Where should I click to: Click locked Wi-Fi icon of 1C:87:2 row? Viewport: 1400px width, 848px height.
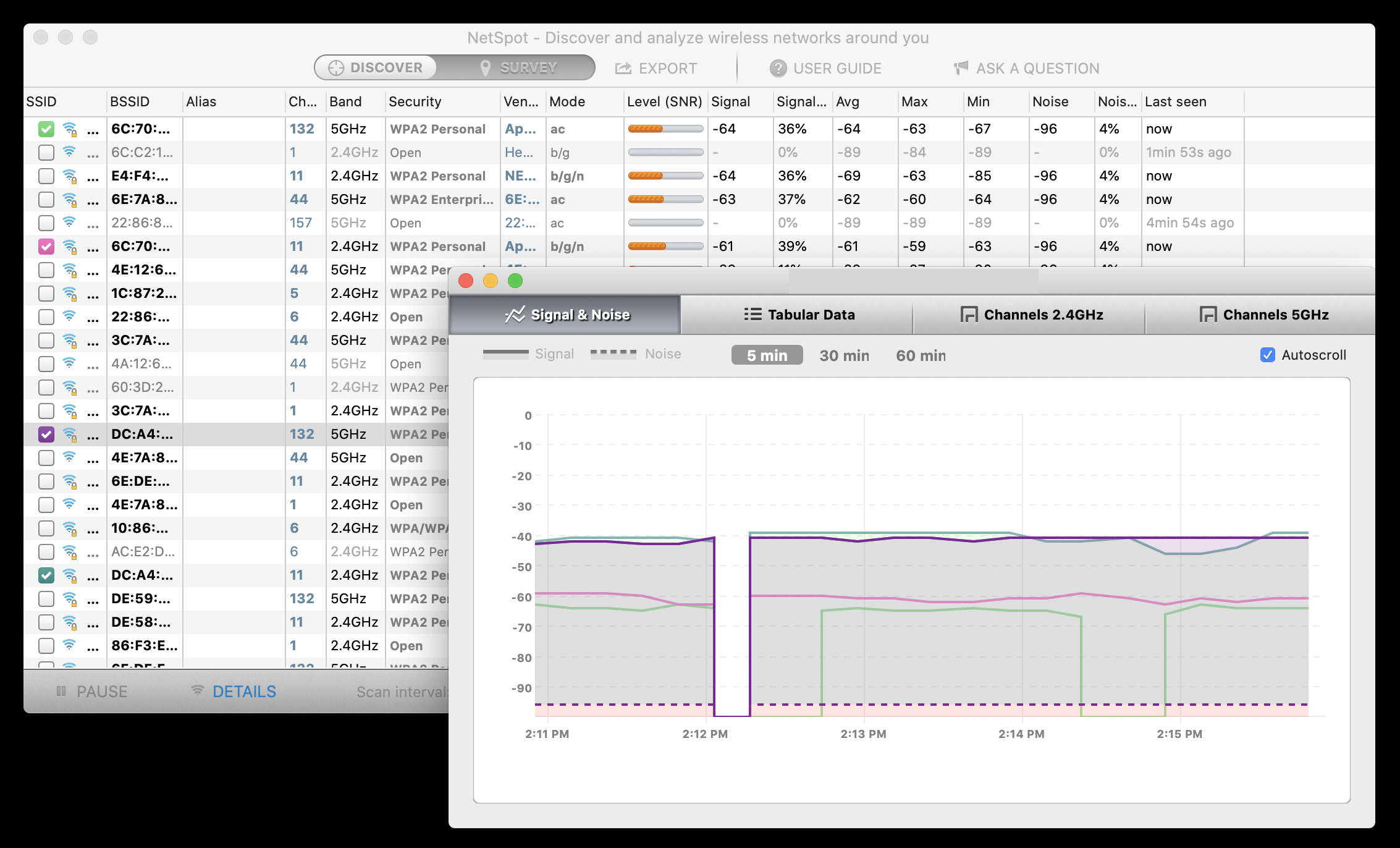(x=70, y=294)
